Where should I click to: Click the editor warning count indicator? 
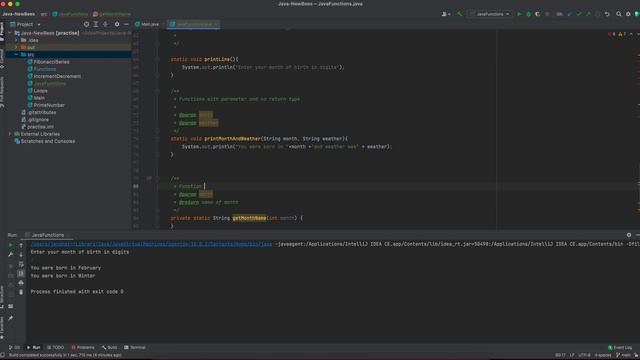pos(622,34)
